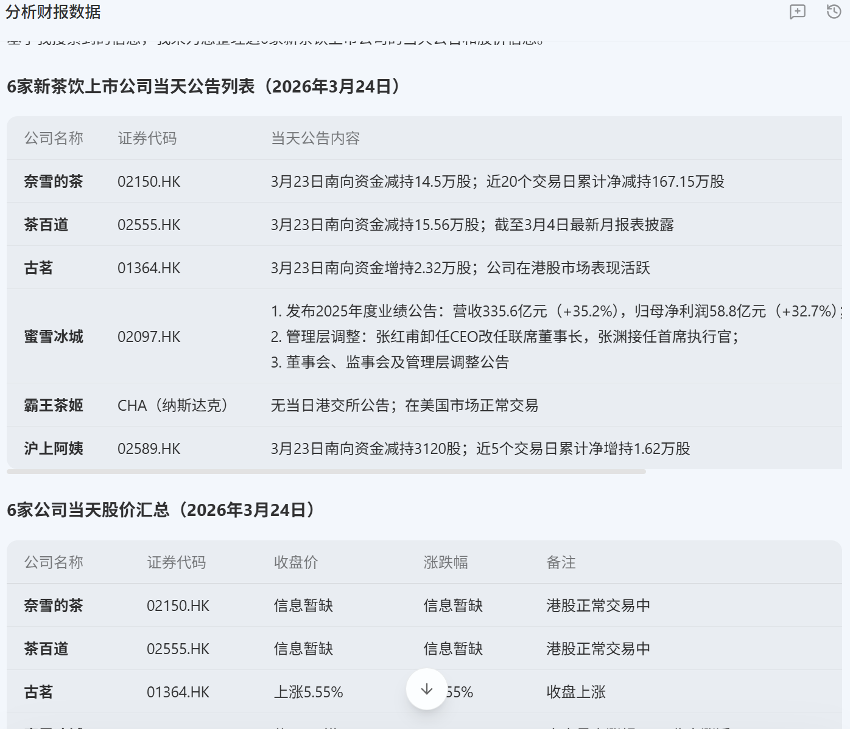Jump to bottom with the down-arrow button
The image size is (850, 730).
427,689
